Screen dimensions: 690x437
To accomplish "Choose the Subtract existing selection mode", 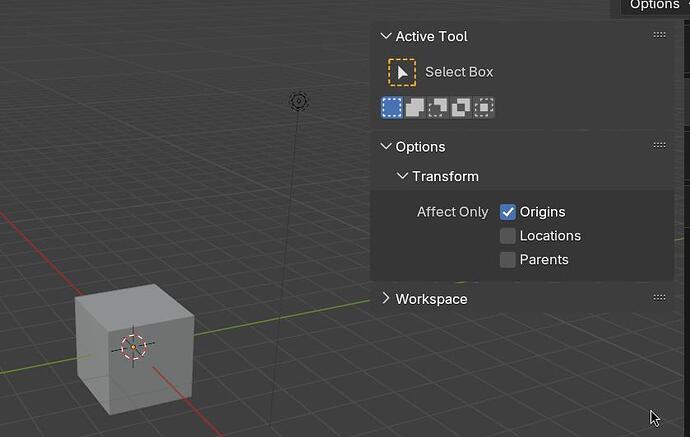I will pos(437,107).
